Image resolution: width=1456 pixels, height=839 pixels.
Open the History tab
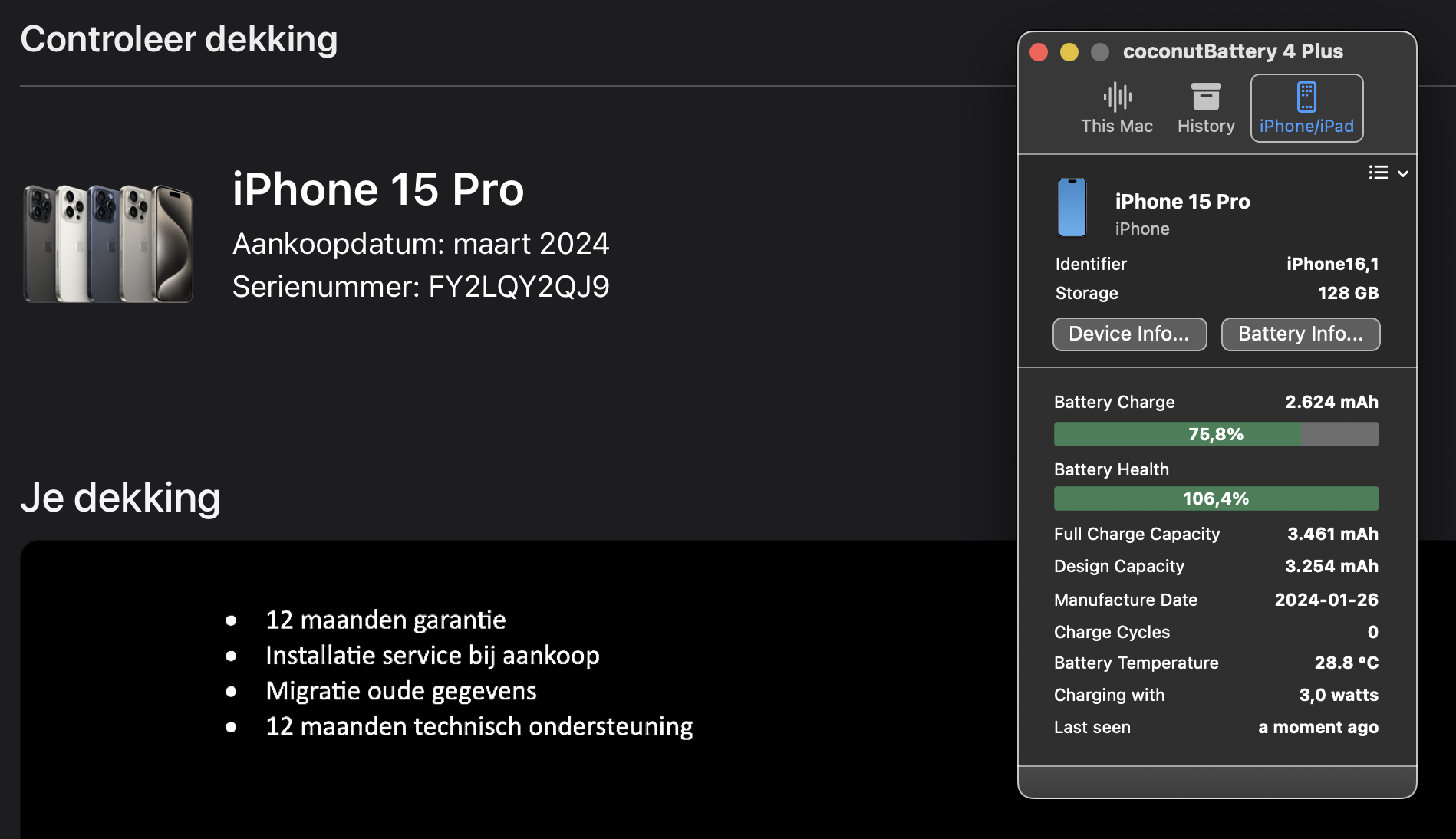tap(1206, 108)
